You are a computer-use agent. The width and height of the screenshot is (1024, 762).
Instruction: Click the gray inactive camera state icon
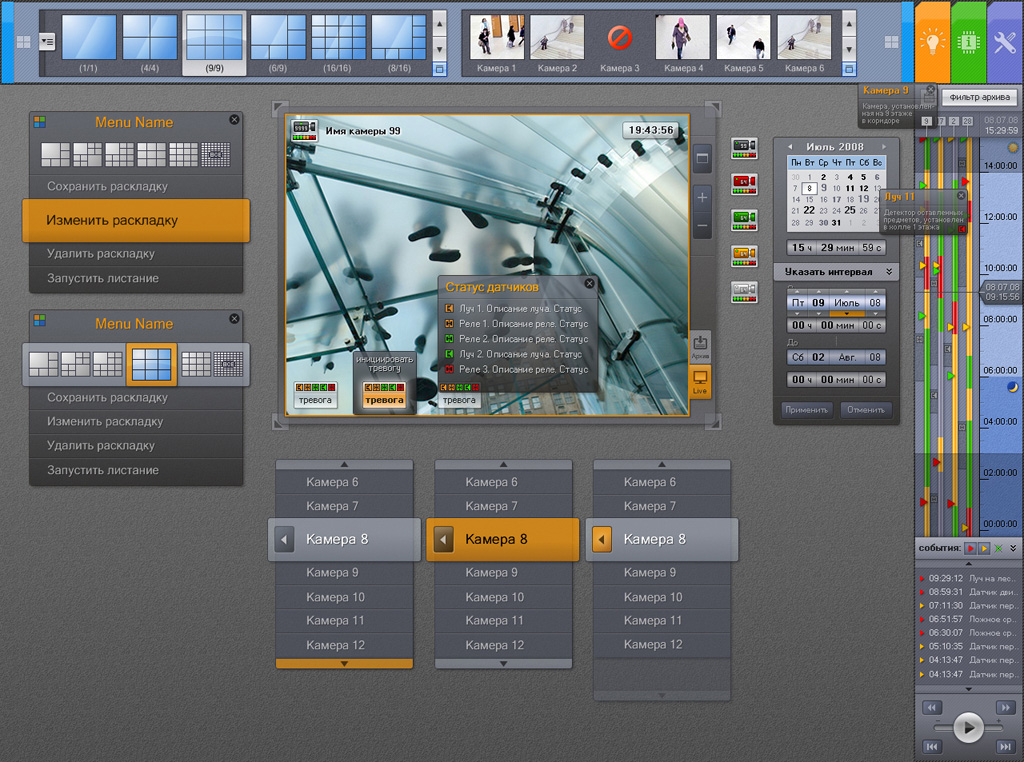point(744,292)
